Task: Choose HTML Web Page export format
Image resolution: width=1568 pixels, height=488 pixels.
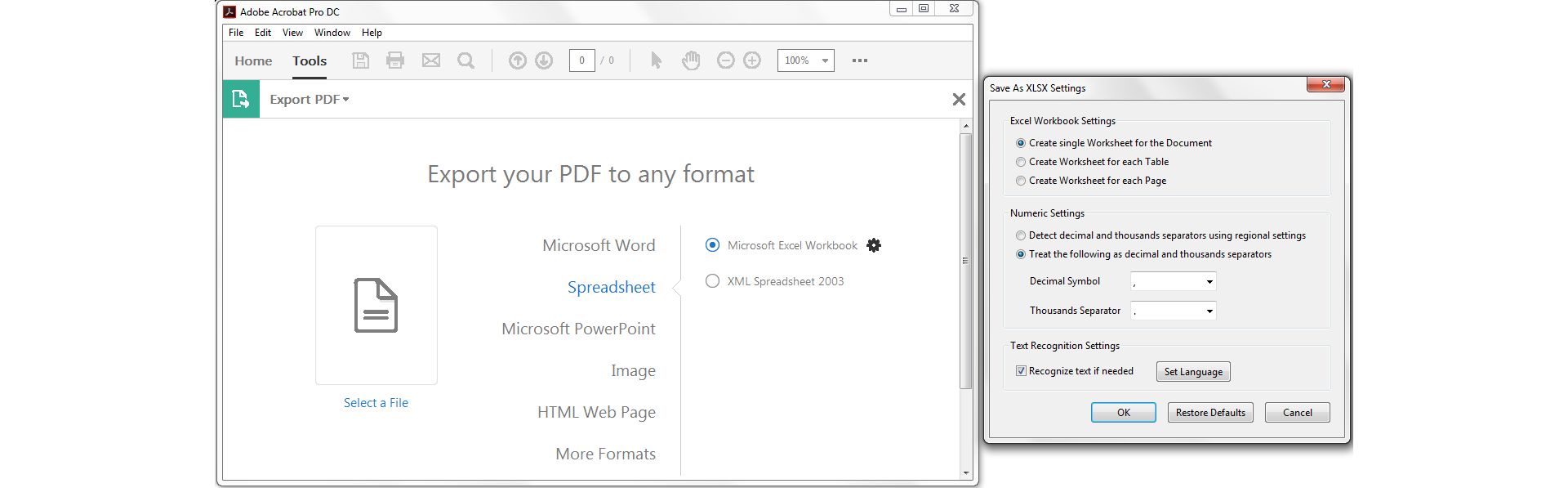Action: (x=596, y=413)
